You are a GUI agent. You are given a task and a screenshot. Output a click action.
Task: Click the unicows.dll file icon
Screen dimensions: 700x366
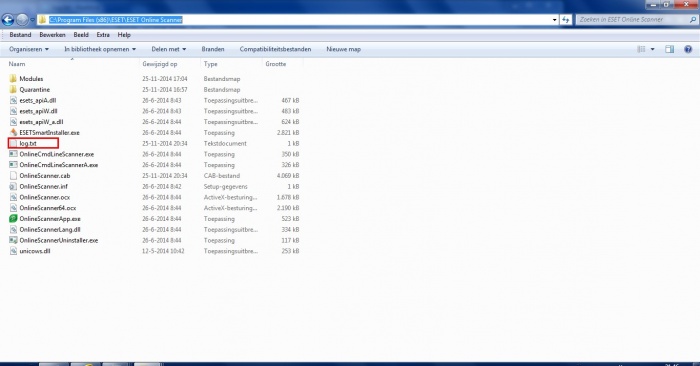pos(13,251)
